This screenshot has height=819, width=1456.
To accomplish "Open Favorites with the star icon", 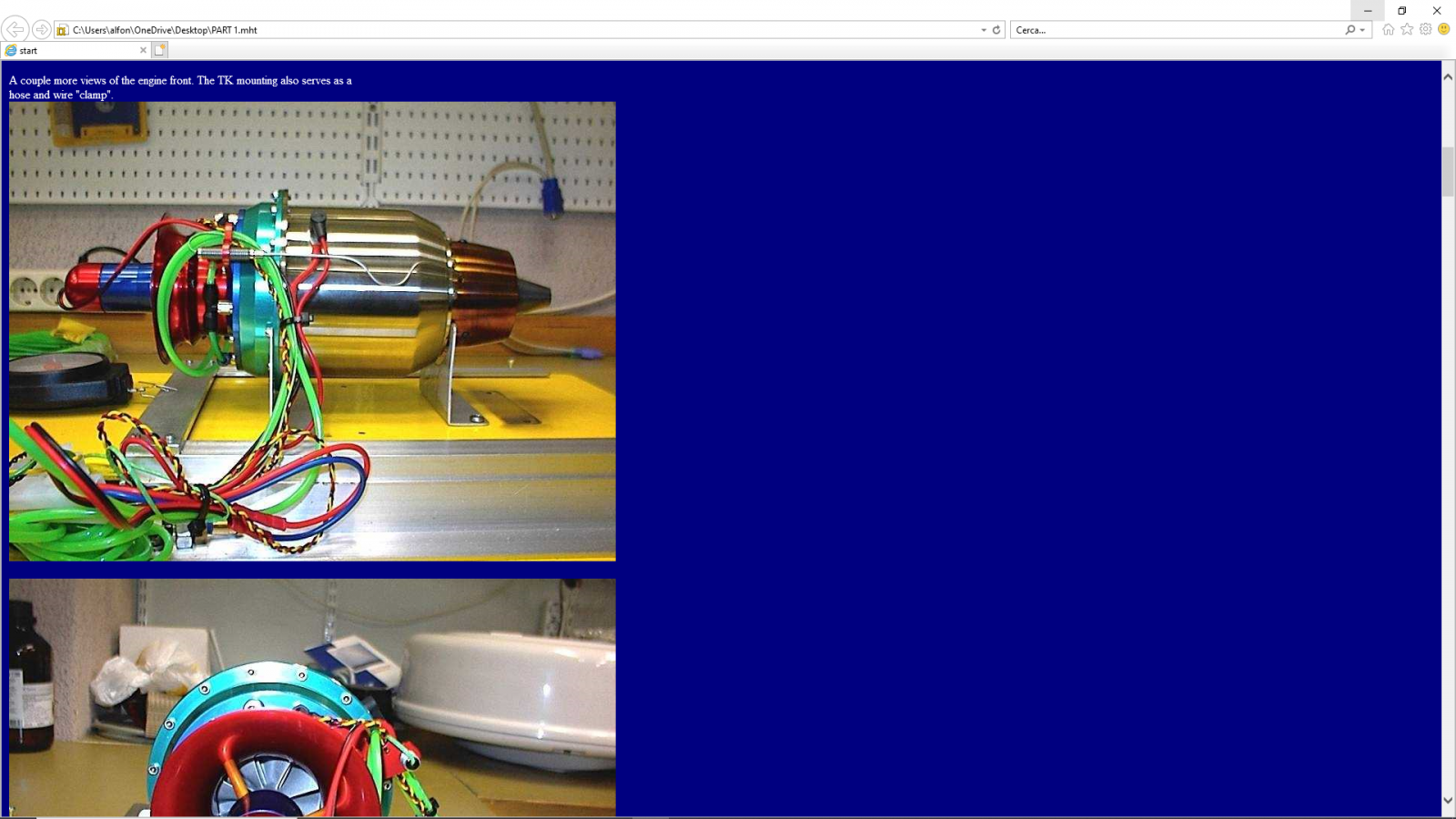I will (1407, 29).
